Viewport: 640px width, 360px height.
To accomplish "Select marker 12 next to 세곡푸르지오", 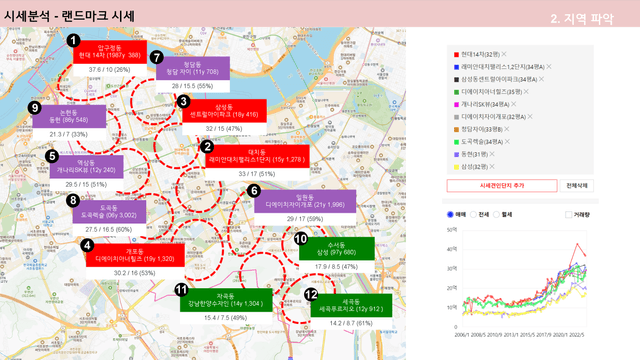I will coord(311,294).
